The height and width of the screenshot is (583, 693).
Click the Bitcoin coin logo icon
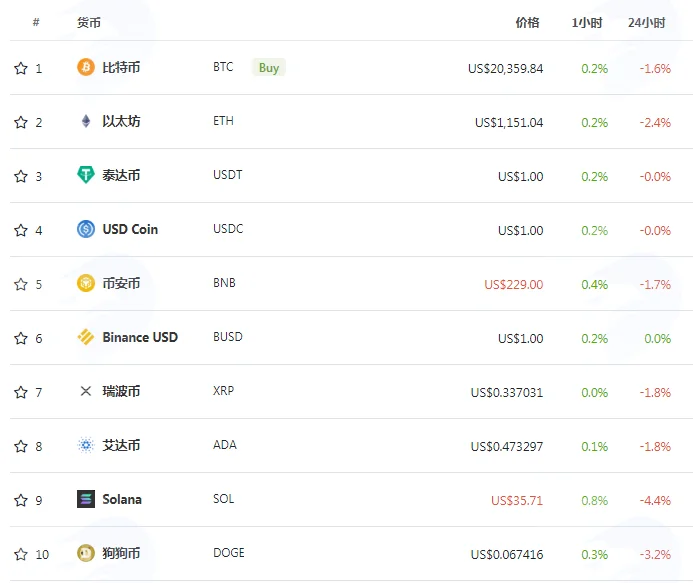[x=86, y=67]
